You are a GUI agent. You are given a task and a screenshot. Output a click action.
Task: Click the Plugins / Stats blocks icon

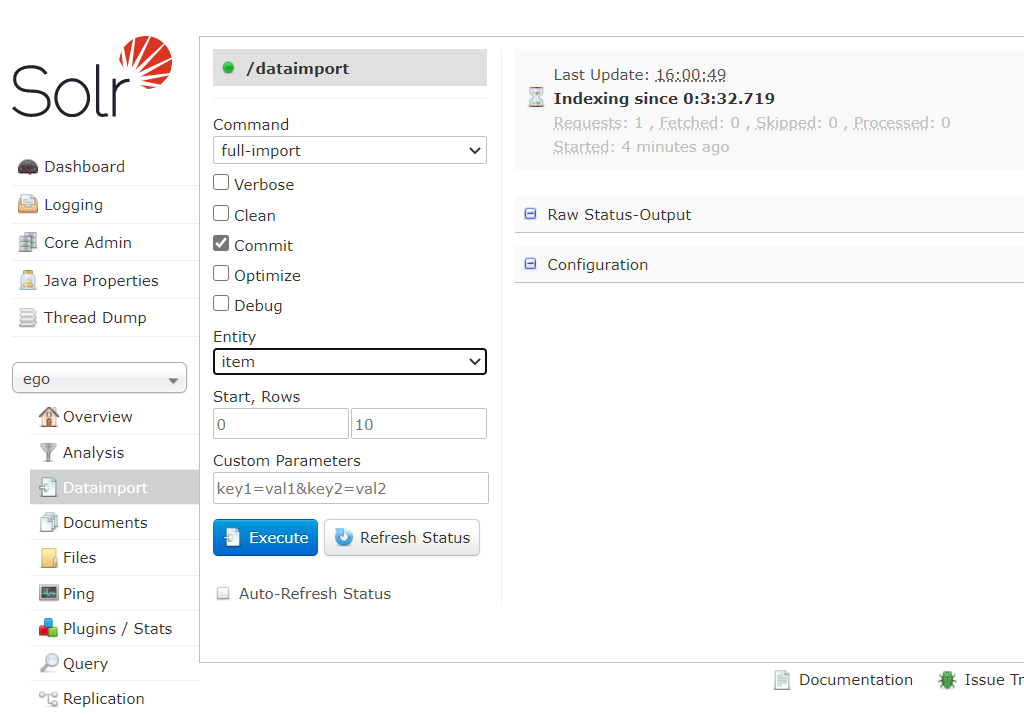(48, 628)
